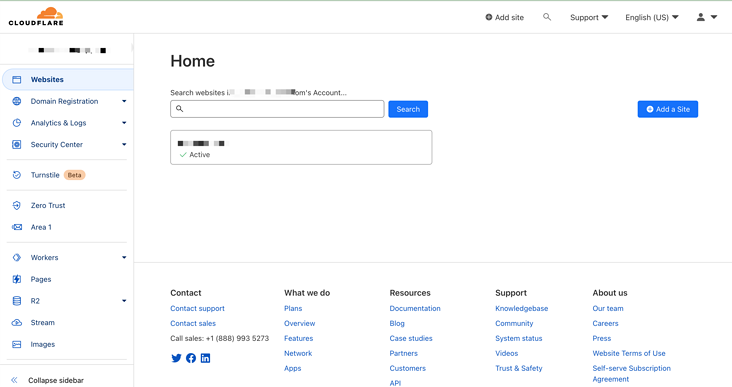Click the Analytics & Logs chart icon

[17, 123]
